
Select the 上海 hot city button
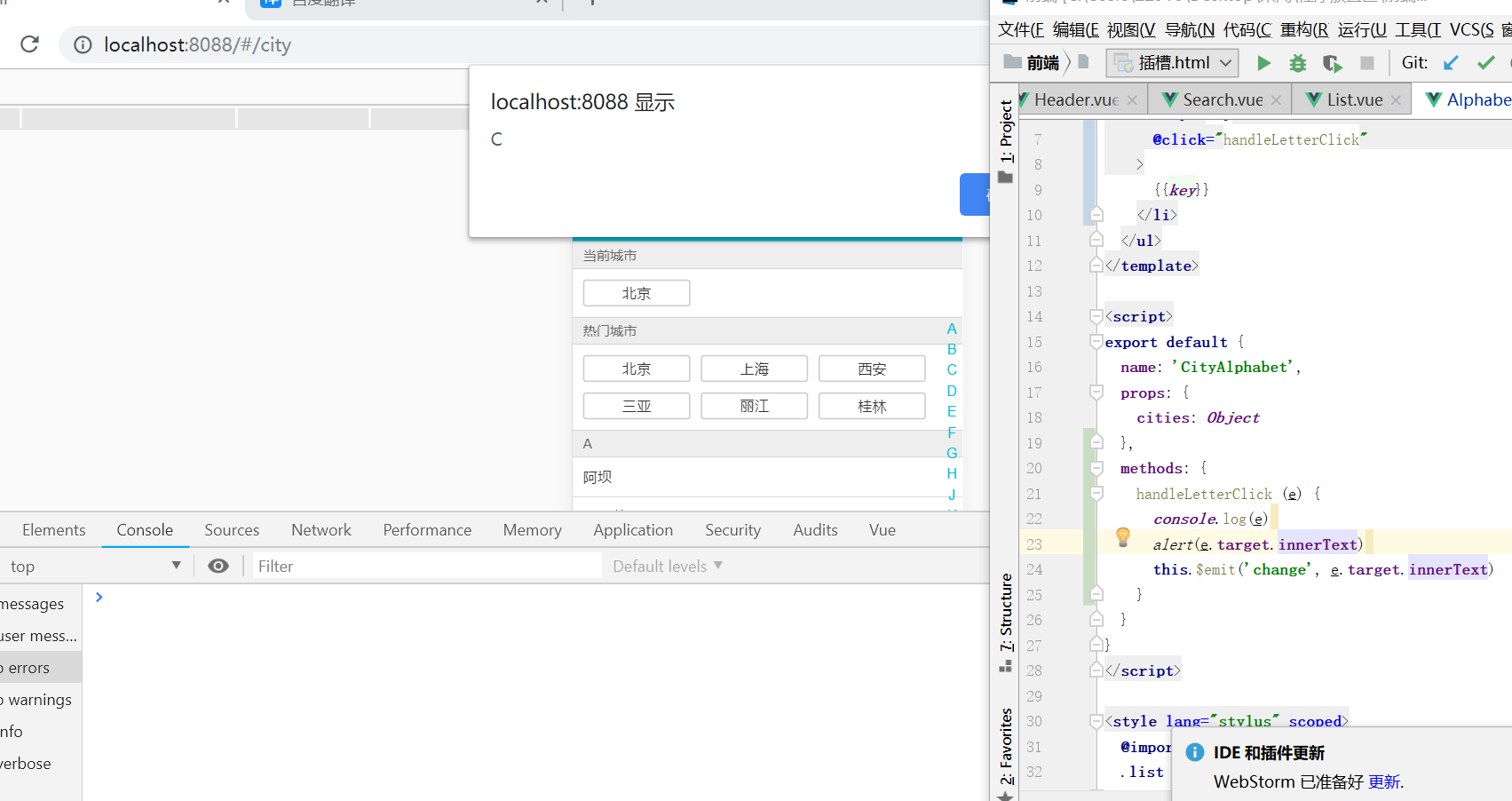coord(755,369)
